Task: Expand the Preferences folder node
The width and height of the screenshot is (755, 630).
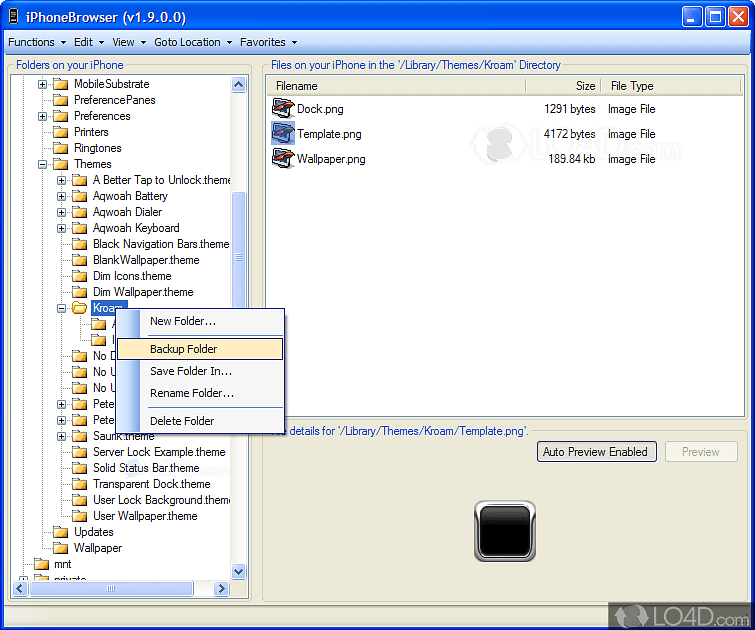Action: pos(42,116)
